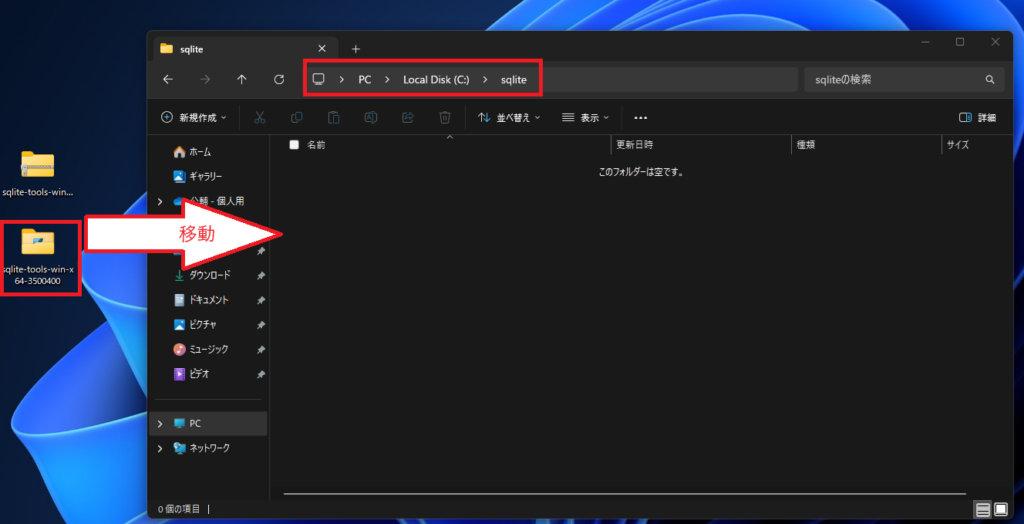
Task: Close the sqlite tab
Action: pos(322,48)
